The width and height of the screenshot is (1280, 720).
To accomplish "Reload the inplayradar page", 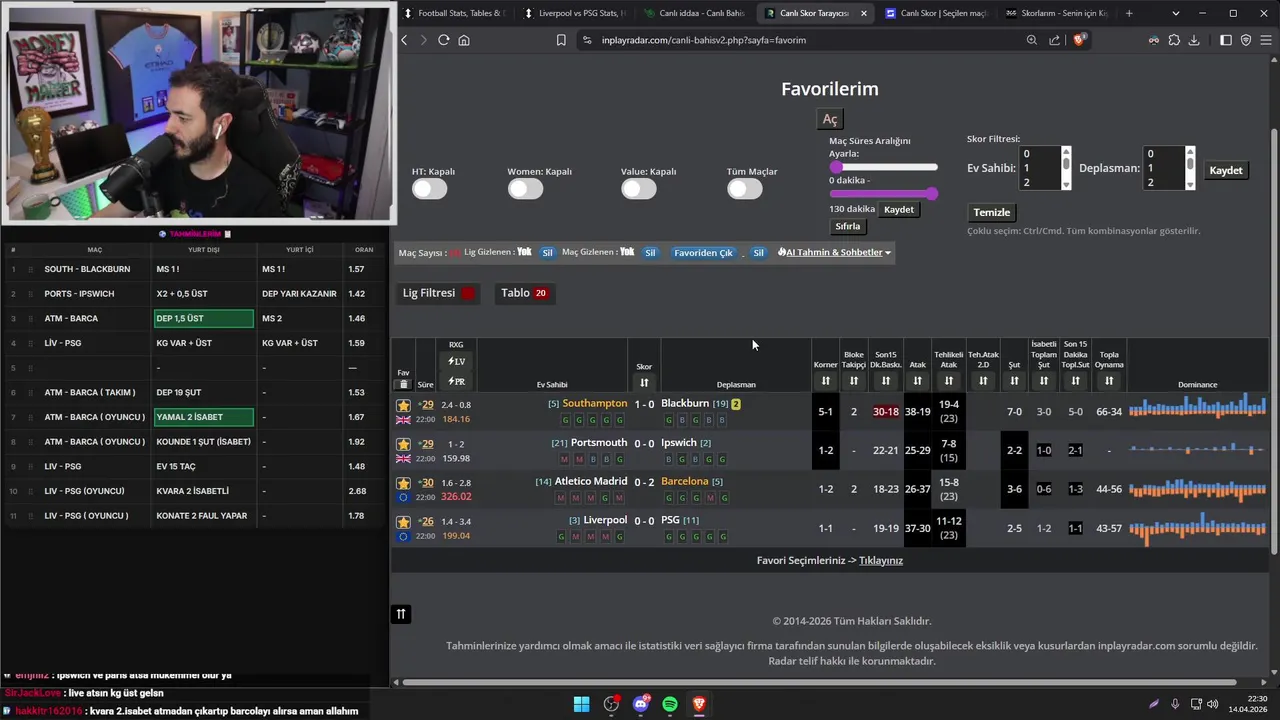I will click(x=443, y=40).
